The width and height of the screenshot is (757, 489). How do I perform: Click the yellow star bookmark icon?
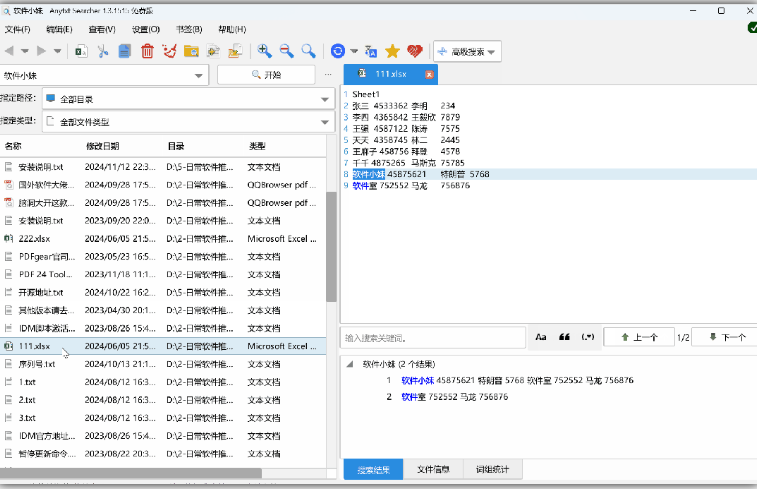(x=393, y=51)
